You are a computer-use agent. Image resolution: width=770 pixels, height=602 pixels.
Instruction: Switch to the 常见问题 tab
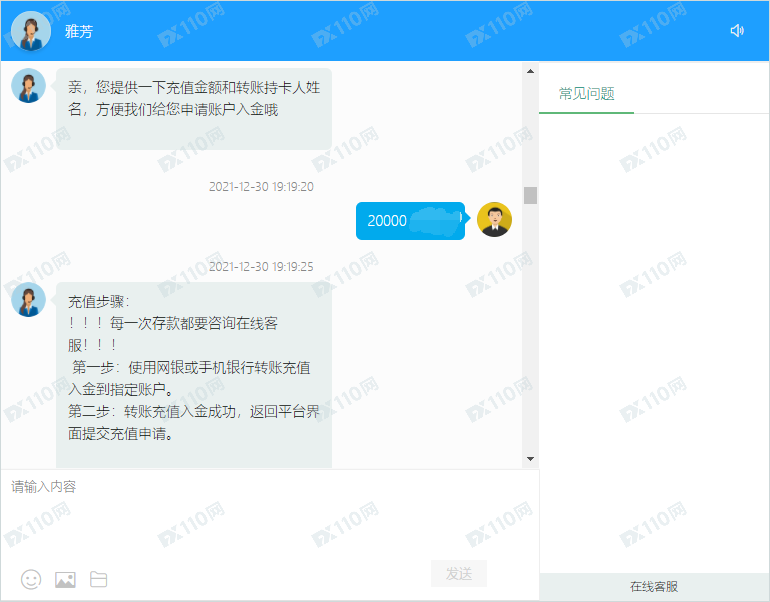coord(586,94)
